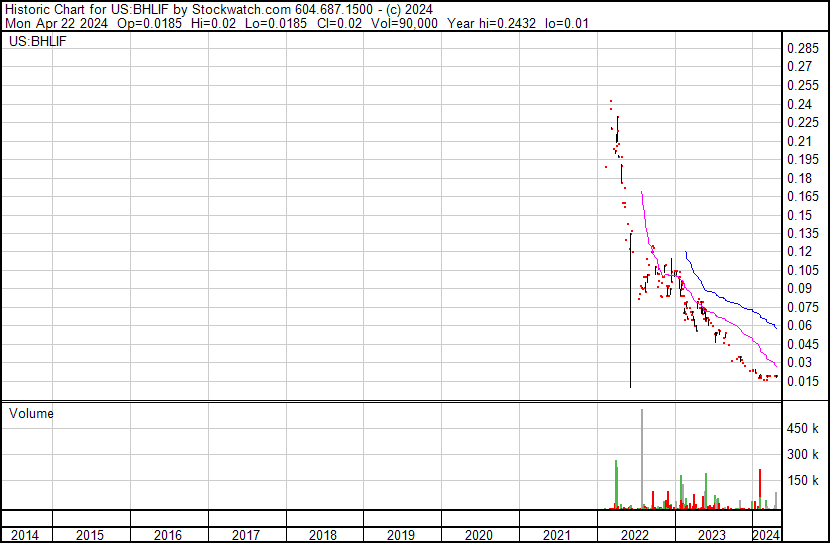
Task: Select the 2018 year label on the time axis
Action: (x=323, y=535)
